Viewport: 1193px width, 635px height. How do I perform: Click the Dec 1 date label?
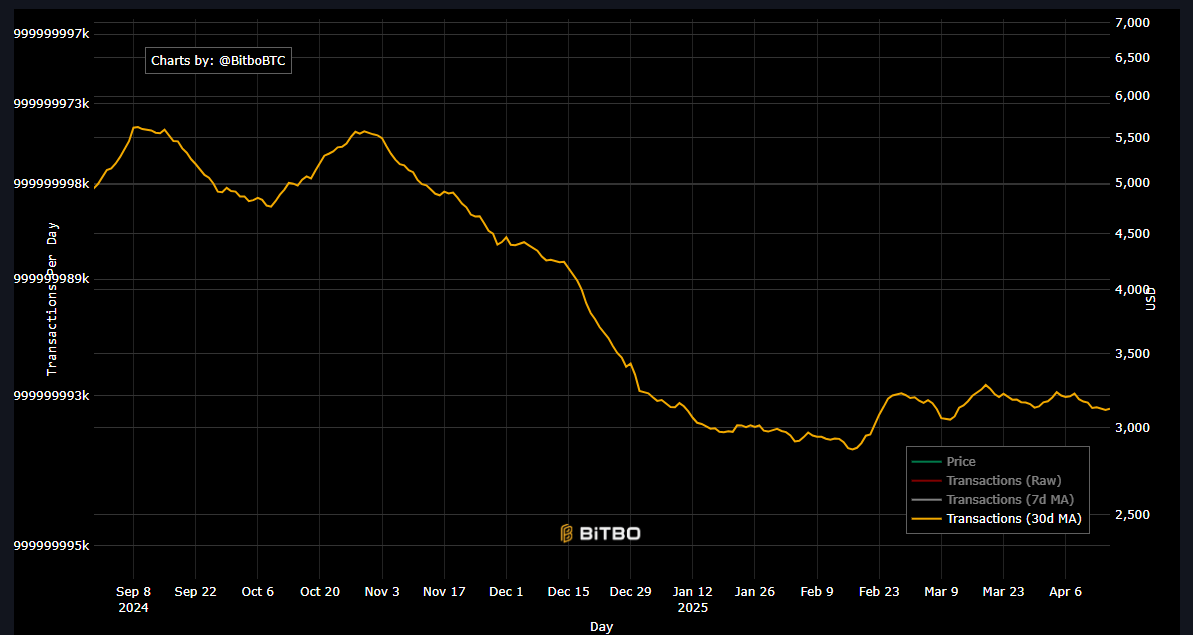point(506,592)
